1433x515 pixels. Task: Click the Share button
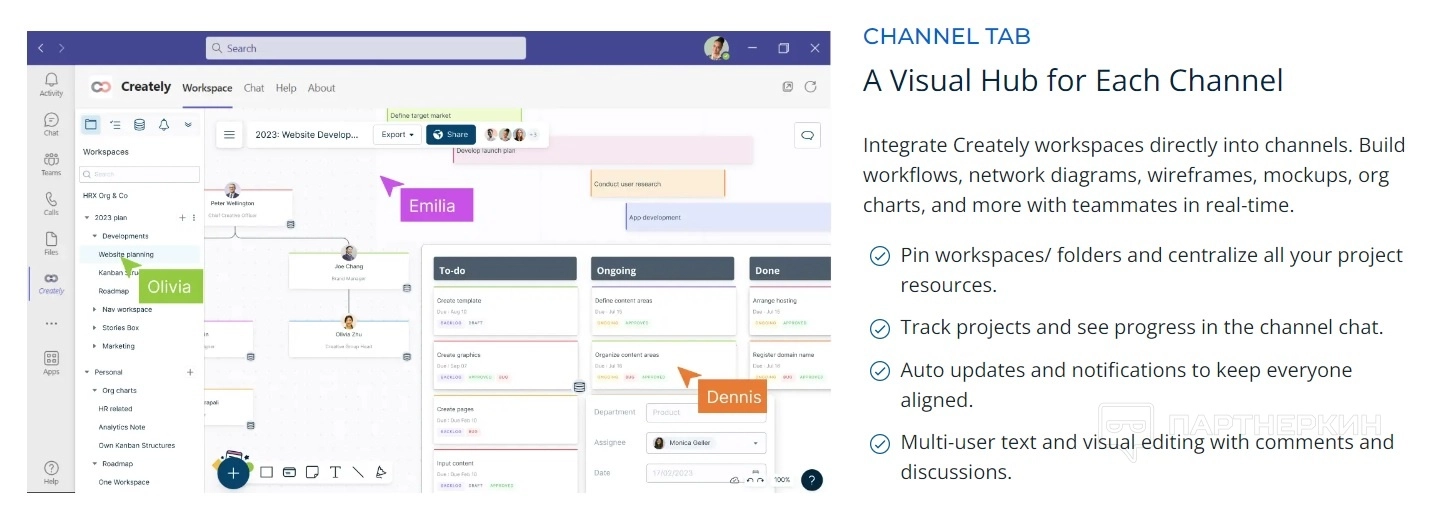(451, 134)
